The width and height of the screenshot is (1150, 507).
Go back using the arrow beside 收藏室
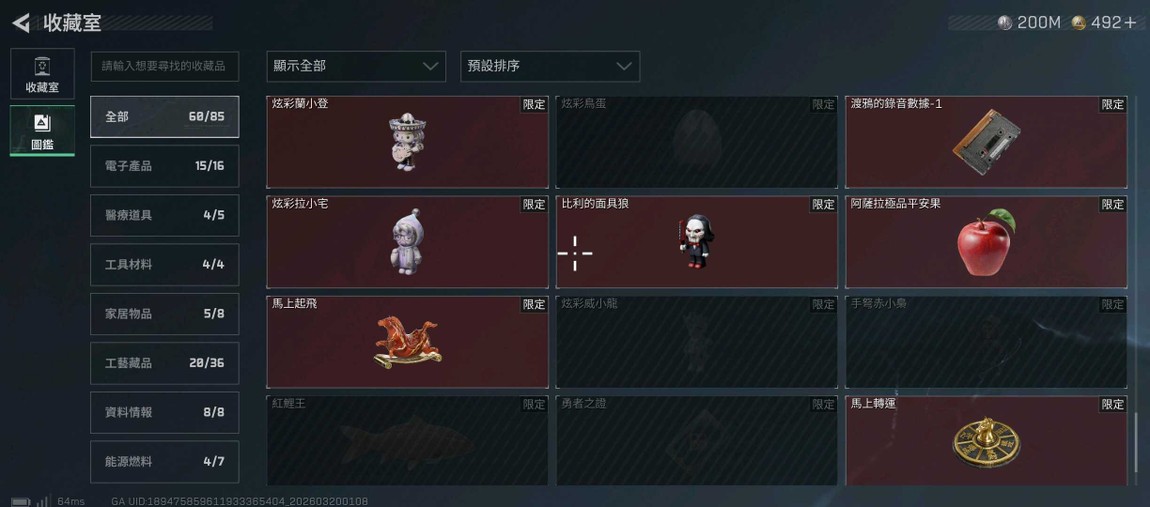pyautogui.click(x=21, y=23)
